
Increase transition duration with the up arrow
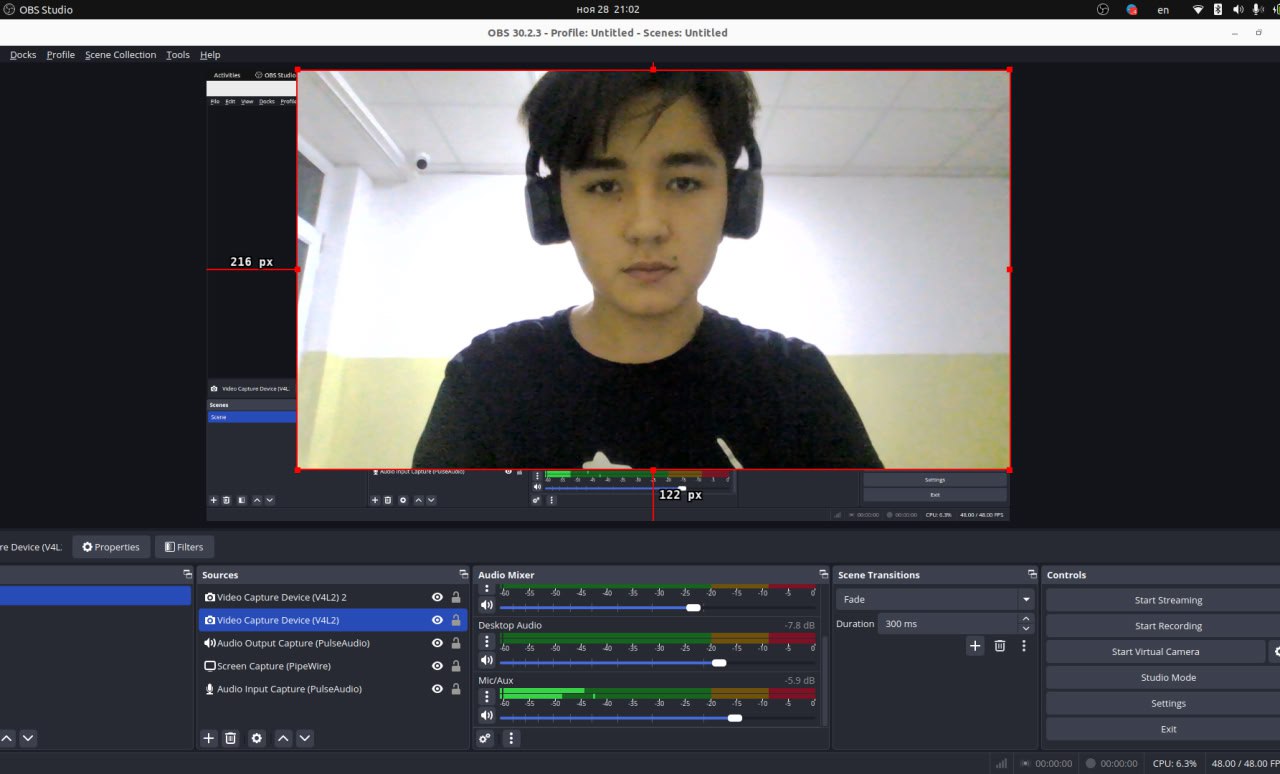[x=1025, y=619]
